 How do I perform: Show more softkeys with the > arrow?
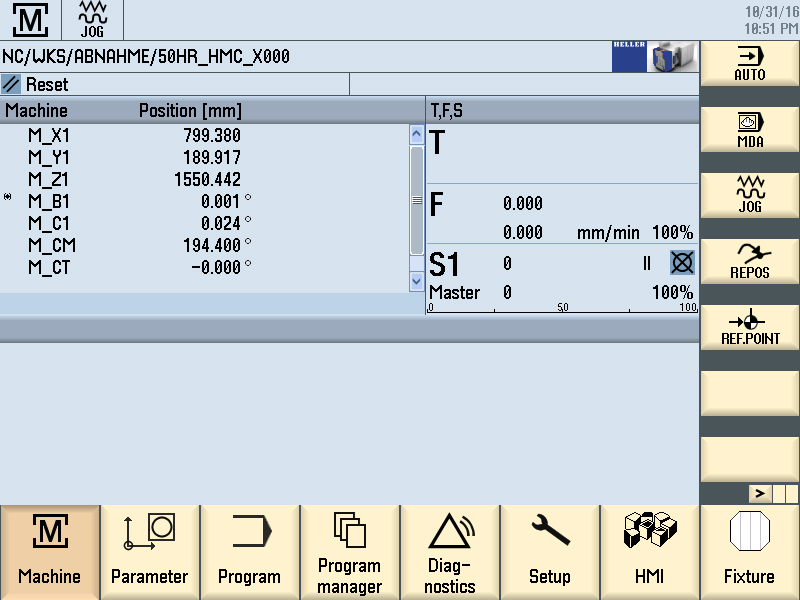pyautogui.click(x=760, y=493)
